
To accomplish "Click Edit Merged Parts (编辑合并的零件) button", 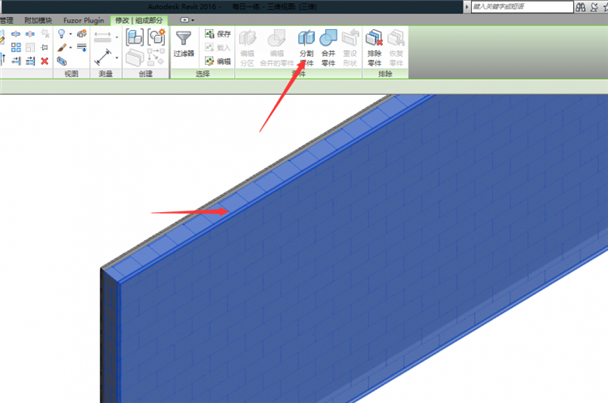I will click(276, 48).
